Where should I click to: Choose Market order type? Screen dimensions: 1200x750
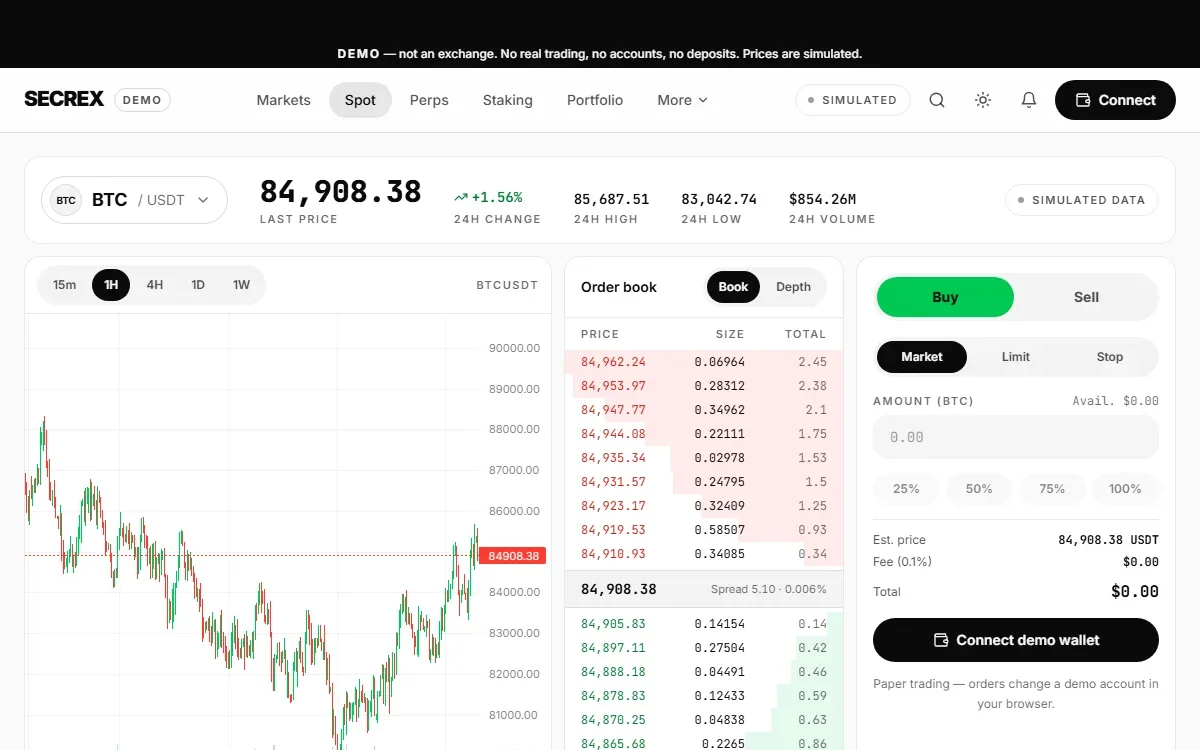922,357
